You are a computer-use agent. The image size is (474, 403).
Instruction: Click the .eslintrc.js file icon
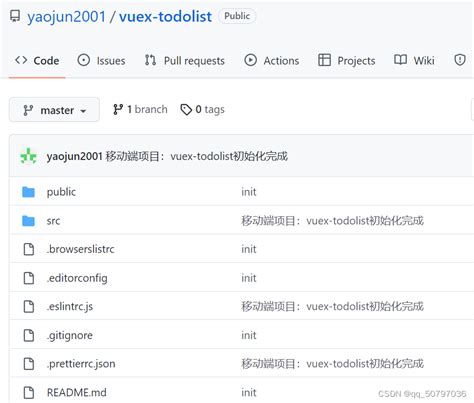click(29, 306)
